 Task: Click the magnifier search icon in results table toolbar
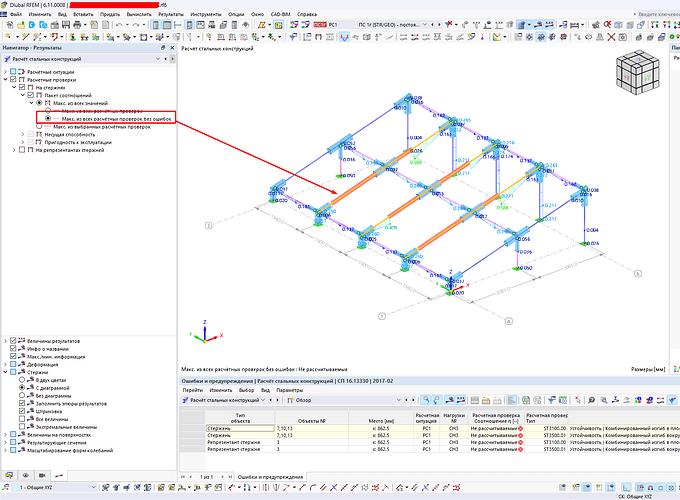point(592,400)
